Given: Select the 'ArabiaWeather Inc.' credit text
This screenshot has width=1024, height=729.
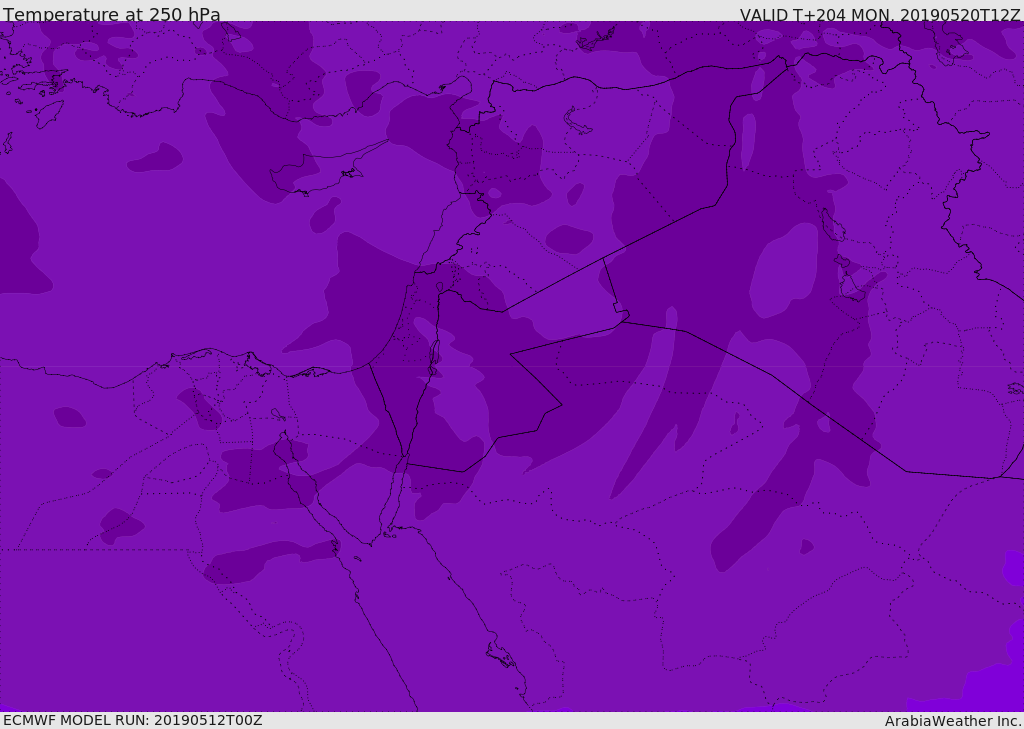Looking at the screenshot, I should click(953, 721).
